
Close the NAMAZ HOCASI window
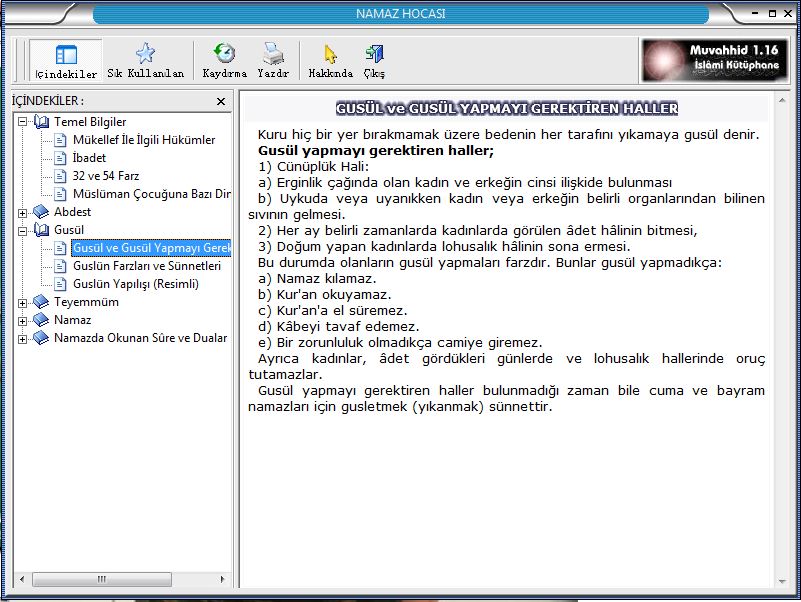(x=788, y=14)
